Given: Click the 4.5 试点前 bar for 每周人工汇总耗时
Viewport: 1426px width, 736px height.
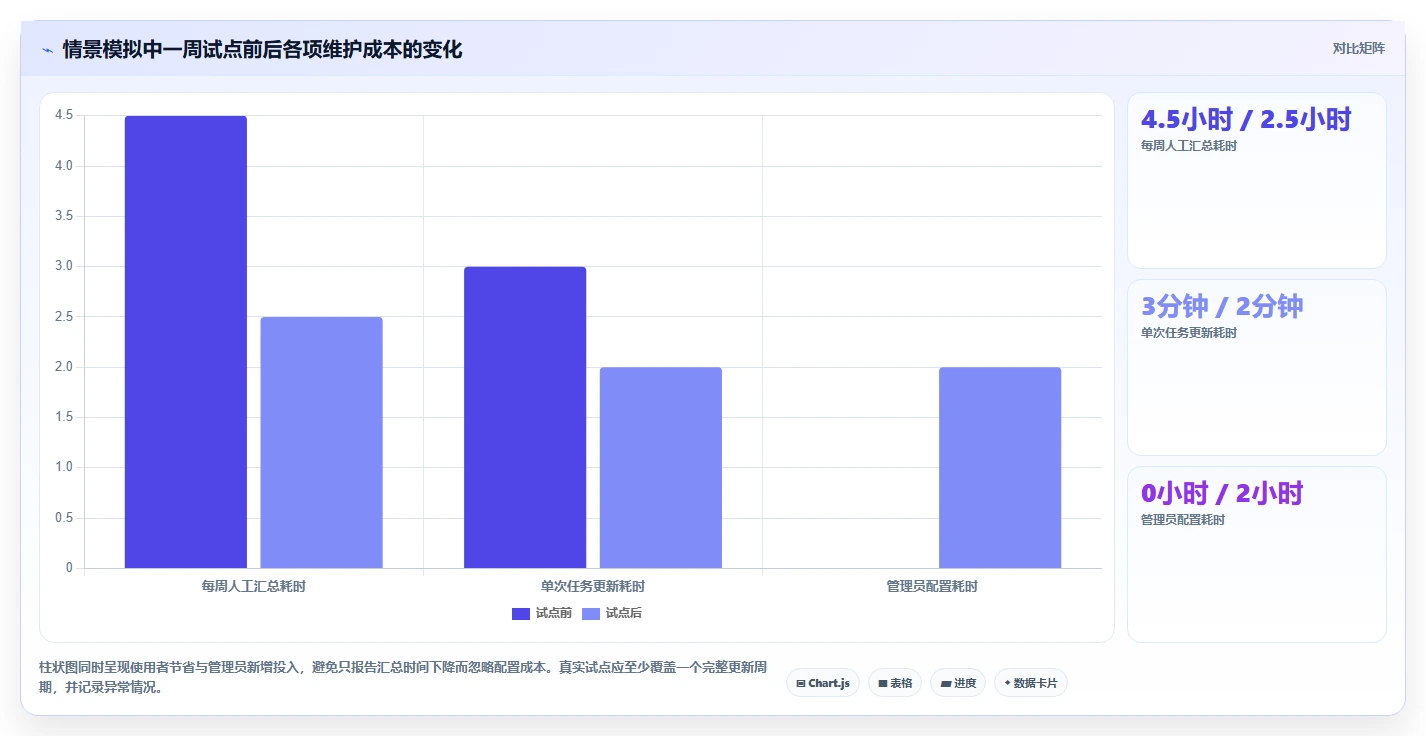Looking at the screenshot, I should tap(185, 342).
